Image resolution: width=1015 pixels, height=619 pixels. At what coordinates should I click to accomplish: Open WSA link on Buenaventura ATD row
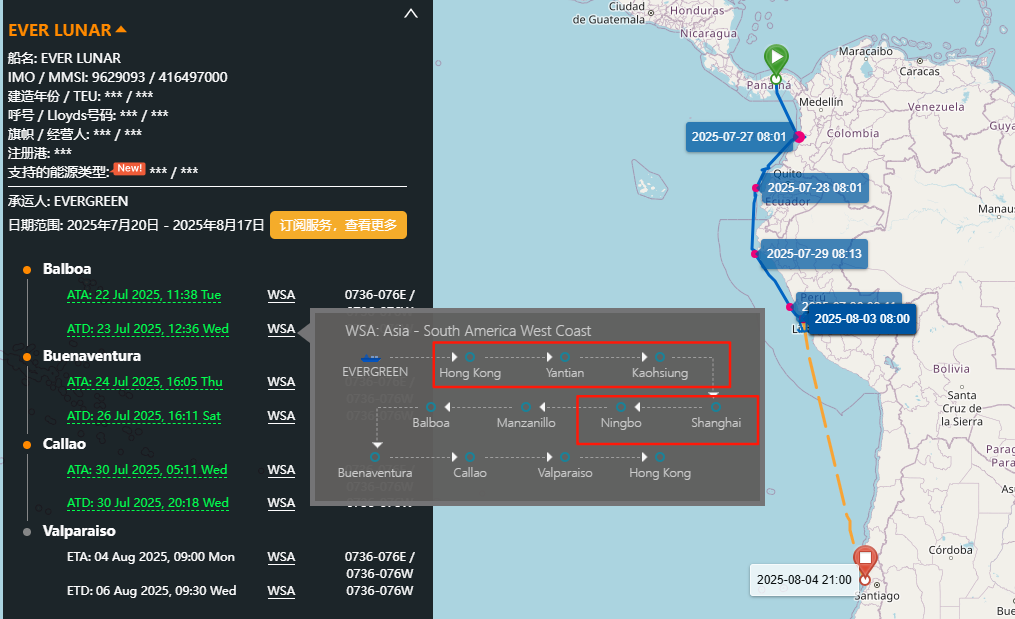point(281,415)
